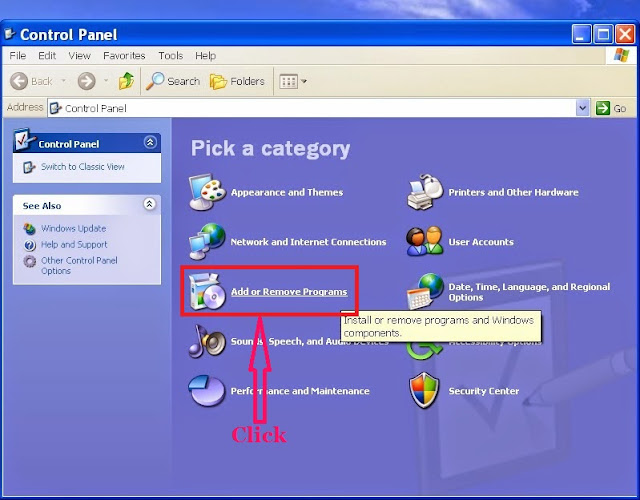Click Printers and Other Hardware text link
The width and height of the screenshot is (640, 500).
point(513,192)
